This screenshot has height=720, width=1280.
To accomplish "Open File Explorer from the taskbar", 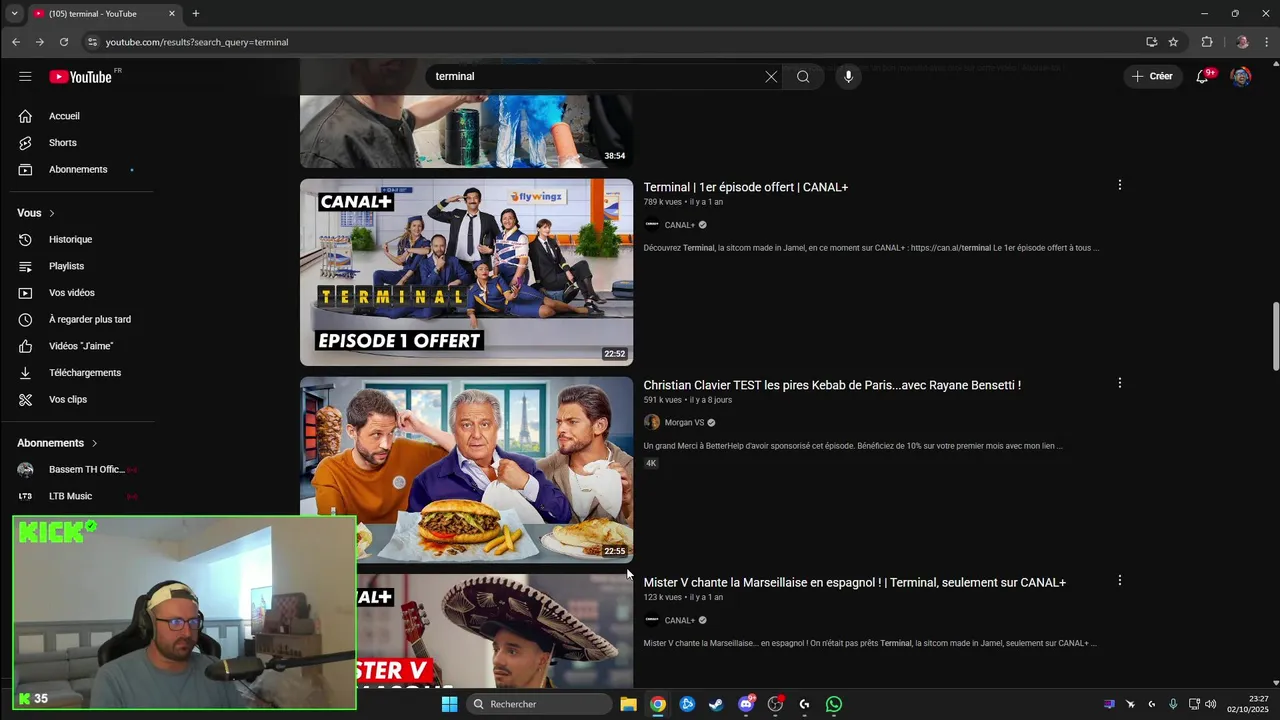I will [628, 704].
